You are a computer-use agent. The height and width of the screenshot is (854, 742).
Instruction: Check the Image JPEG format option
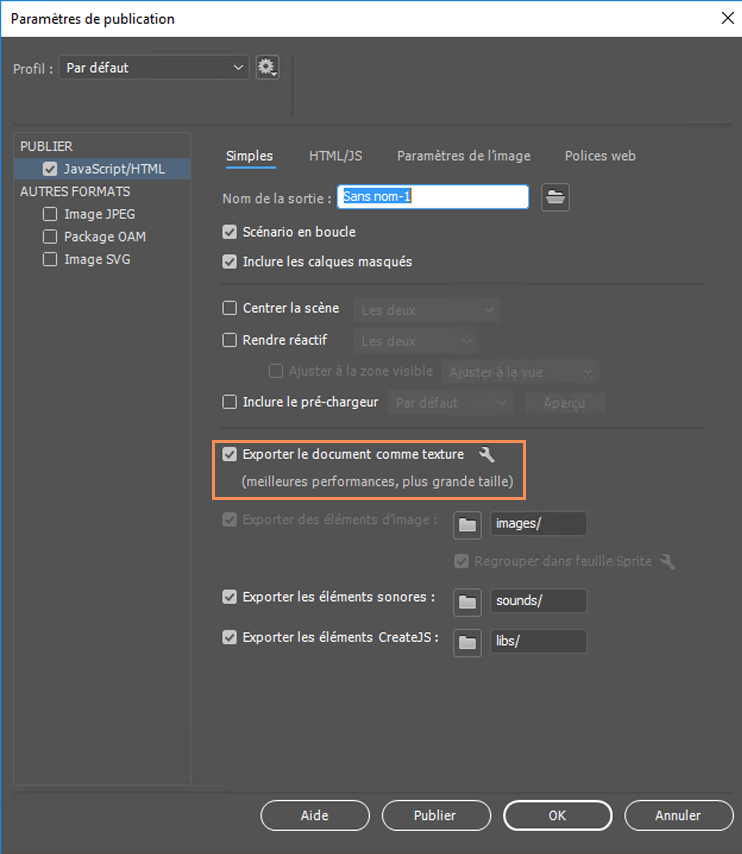pos(50,214)
